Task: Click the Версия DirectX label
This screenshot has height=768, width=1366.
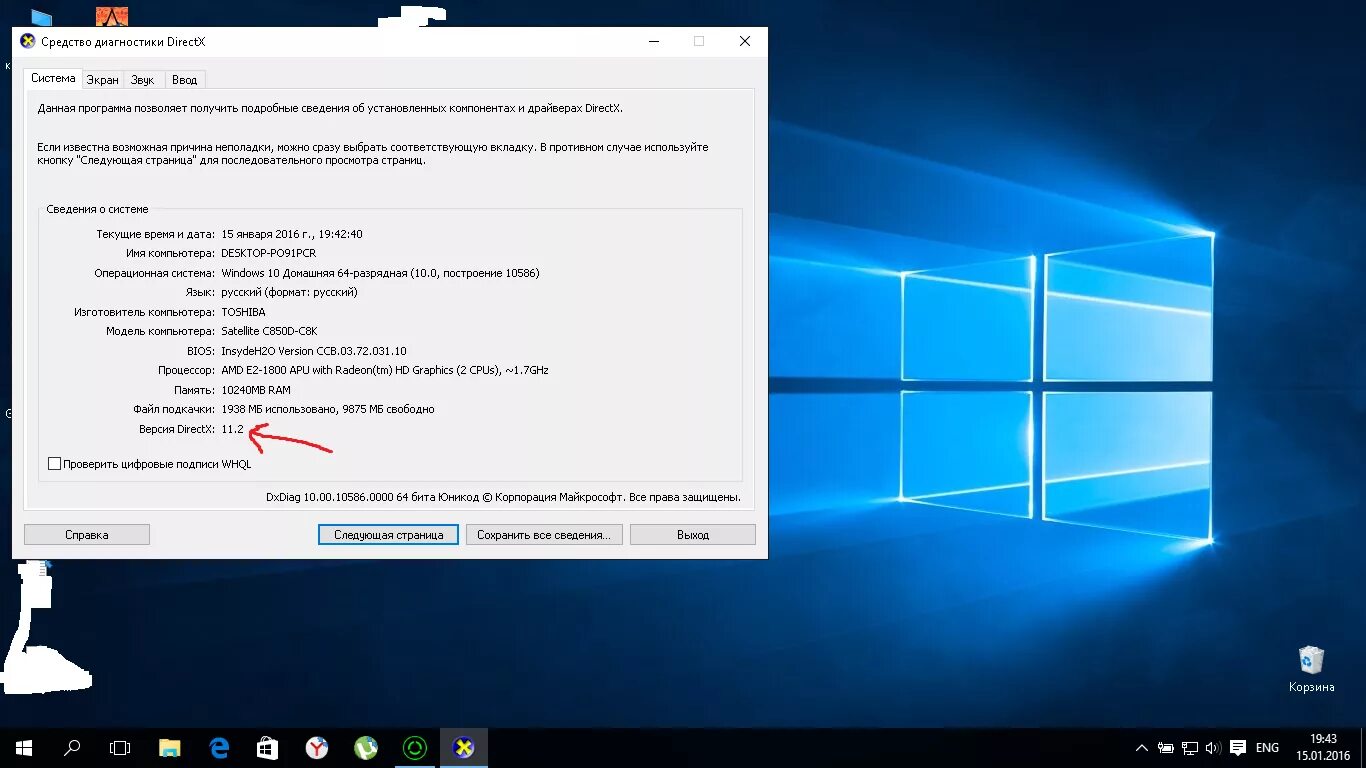Action: (x=177, y=429)
